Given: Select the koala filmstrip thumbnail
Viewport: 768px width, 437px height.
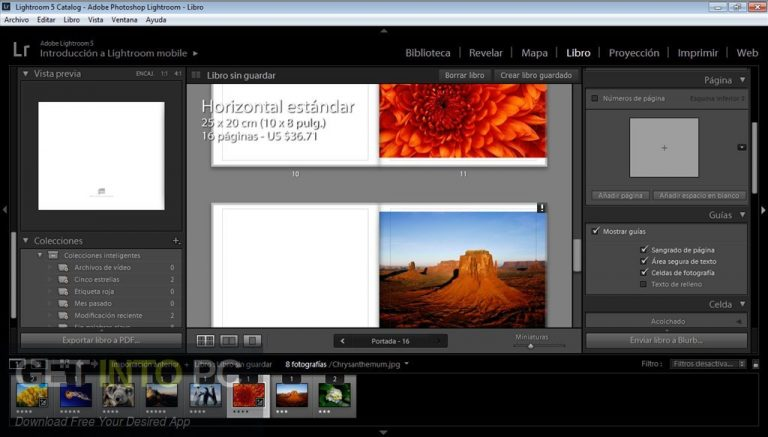Looking at the screenshot, I should click(x=118, y=395).
